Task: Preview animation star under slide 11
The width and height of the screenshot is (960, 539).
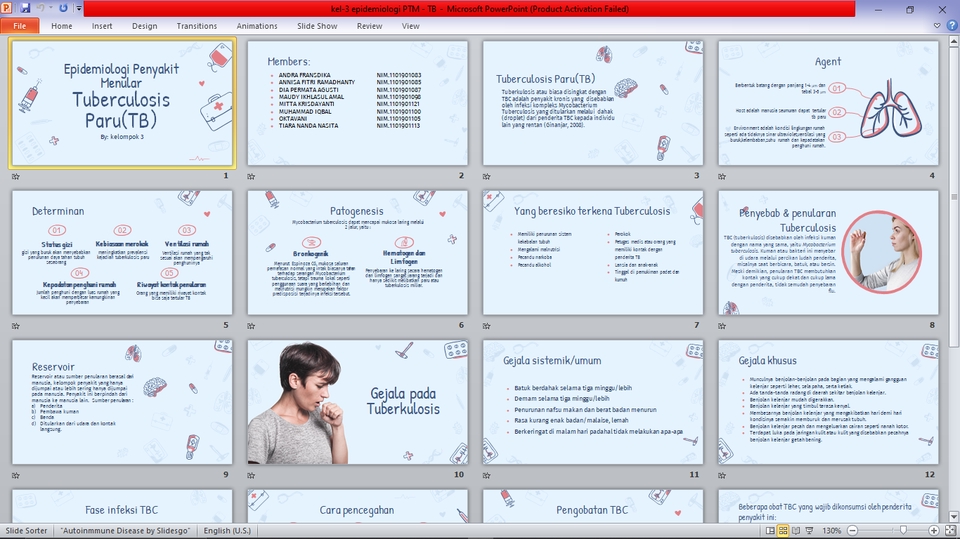Action: [x=486, y=475]
